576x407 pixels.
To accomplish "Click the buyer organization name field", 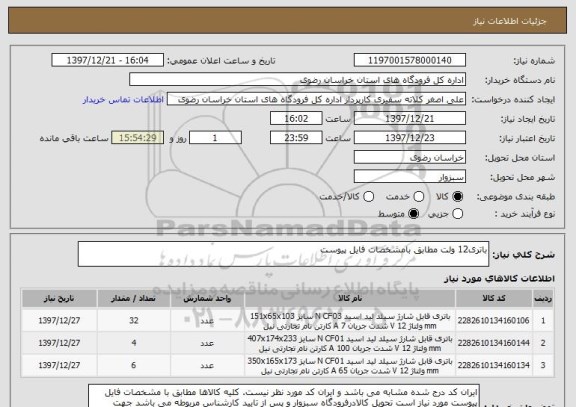I will click(x=298, y=80).
